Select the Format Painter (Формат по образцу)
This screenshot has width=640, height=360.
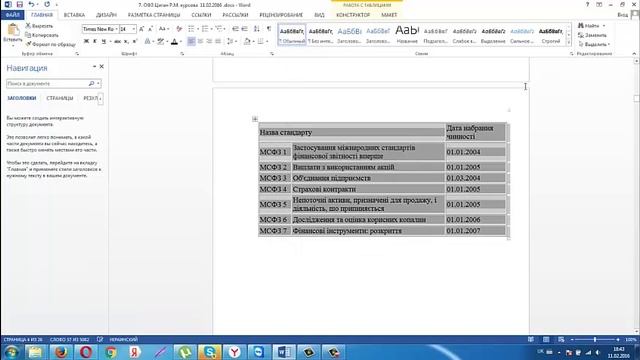tap(51, 44)
